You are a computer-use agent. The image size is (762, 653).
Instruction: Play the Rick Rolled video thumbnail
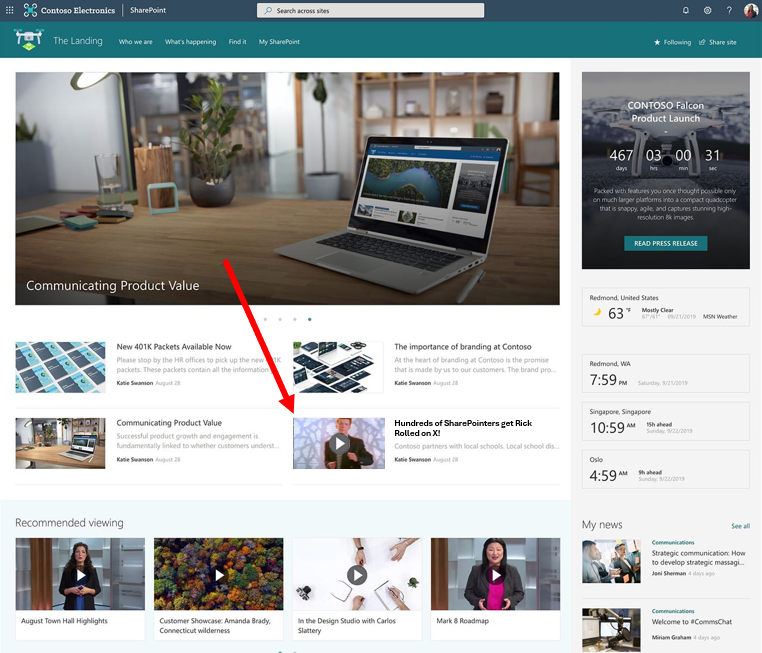click(339, 443)
